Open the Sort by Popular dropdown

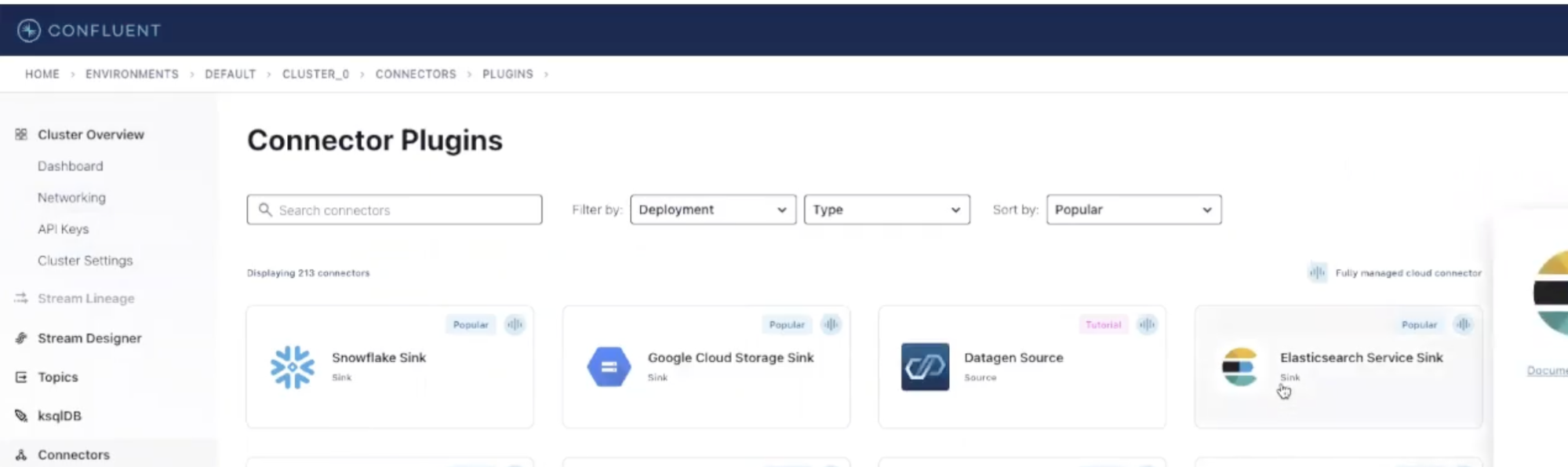click(1133, 210)
